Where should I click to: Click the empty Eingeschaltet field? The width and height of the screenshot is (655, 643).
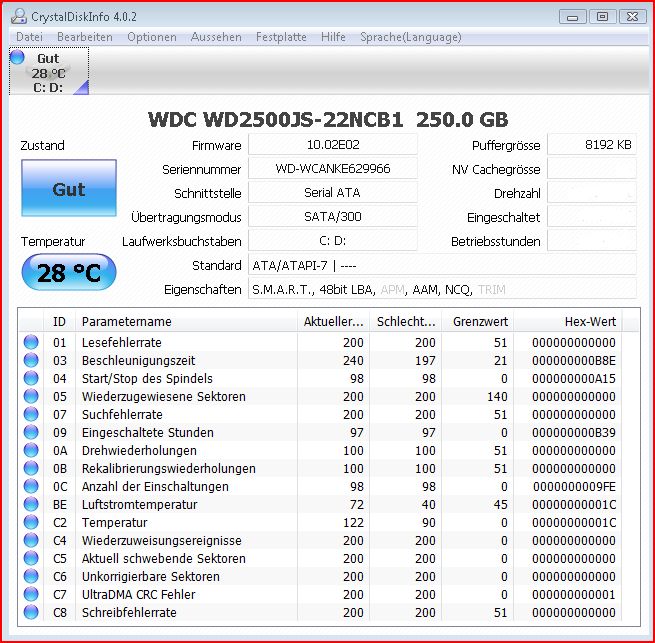[592, 217]
